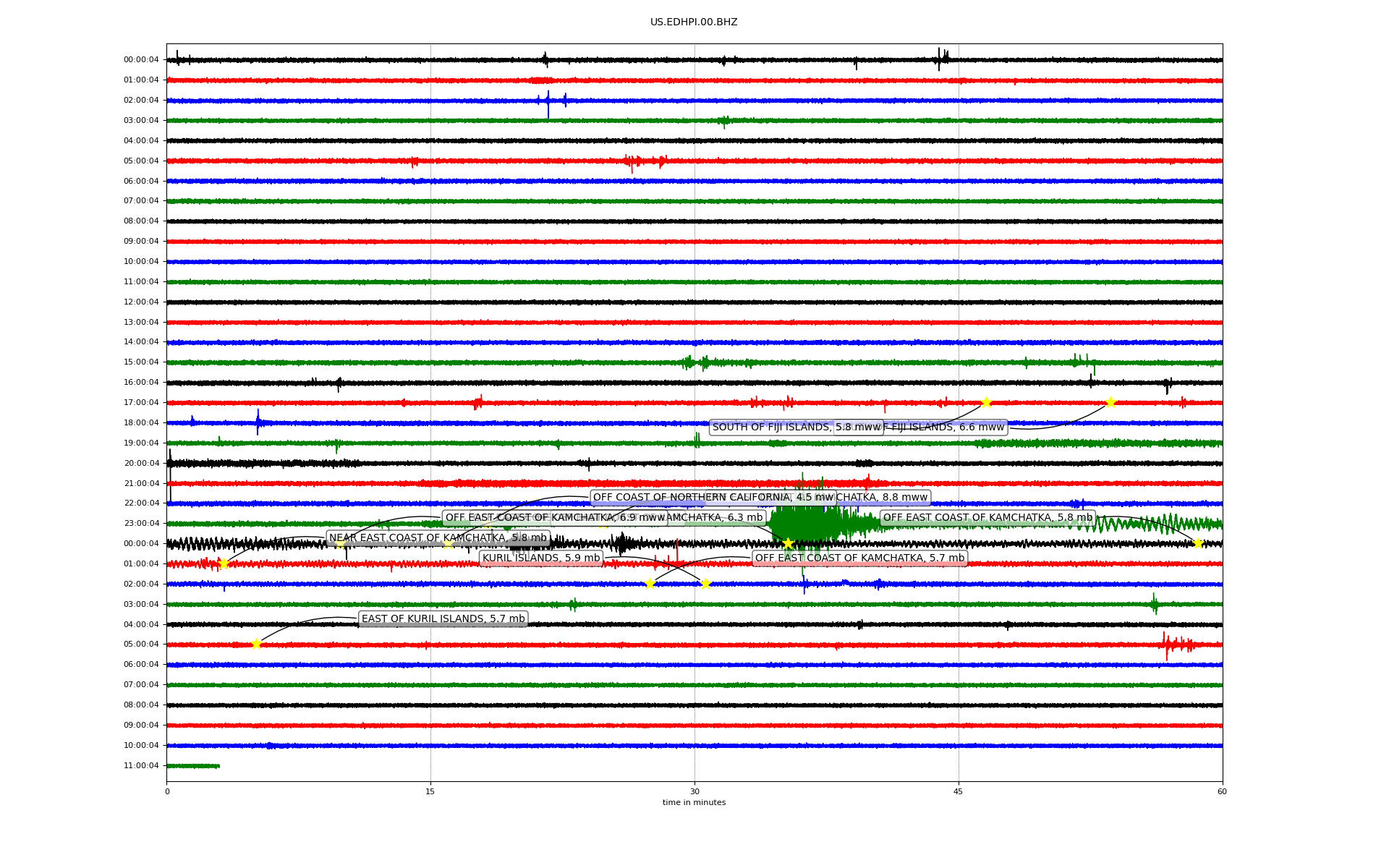Select the star marker for Fiji Islands 6.6 mww
Screen dimensions: 1389x868
pyautogui.click(x=1110, y=403)
